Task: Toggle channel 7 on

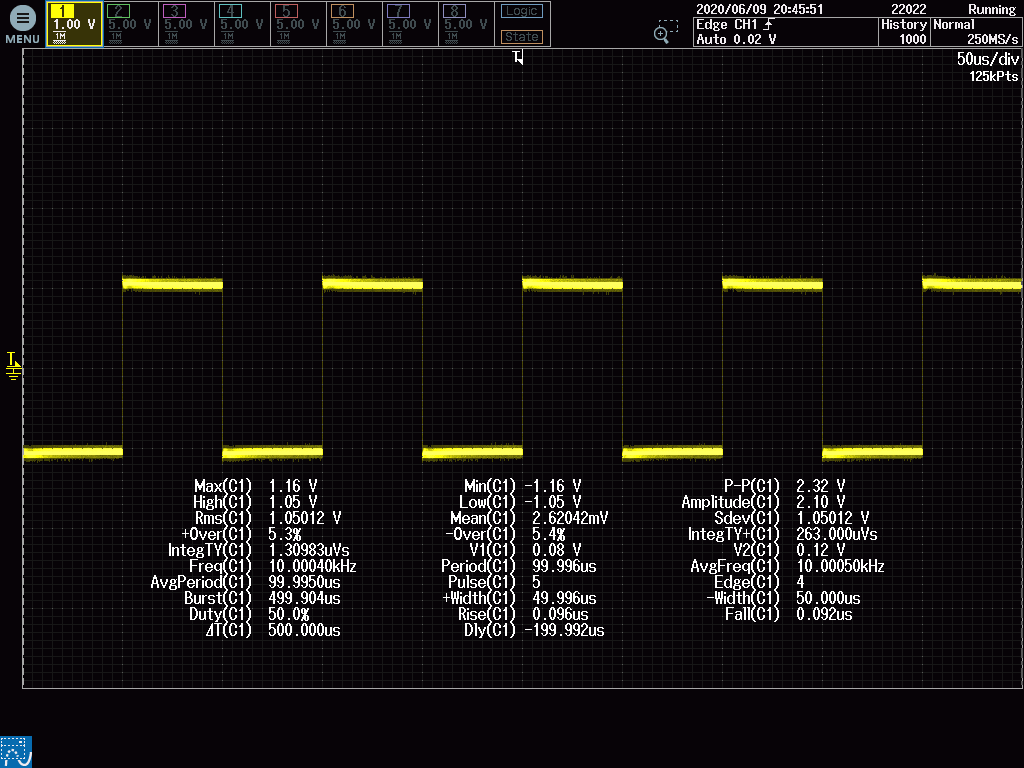Action: coord(411,24)
